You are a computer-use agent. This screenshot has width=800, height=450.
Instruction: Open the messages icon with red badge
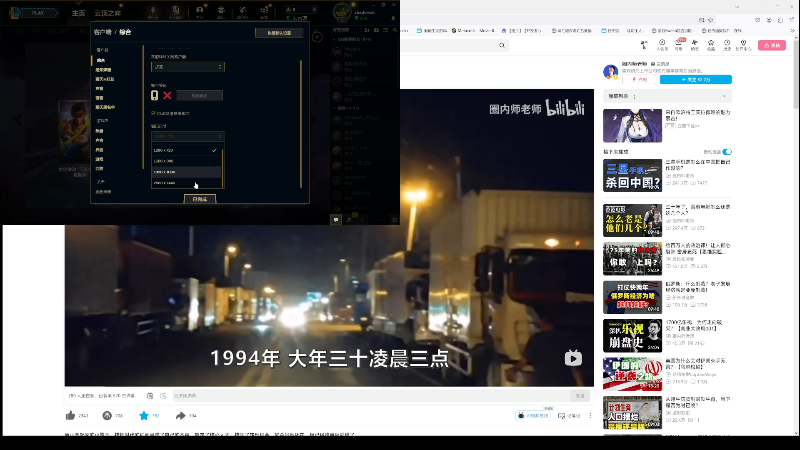(679, 45)
